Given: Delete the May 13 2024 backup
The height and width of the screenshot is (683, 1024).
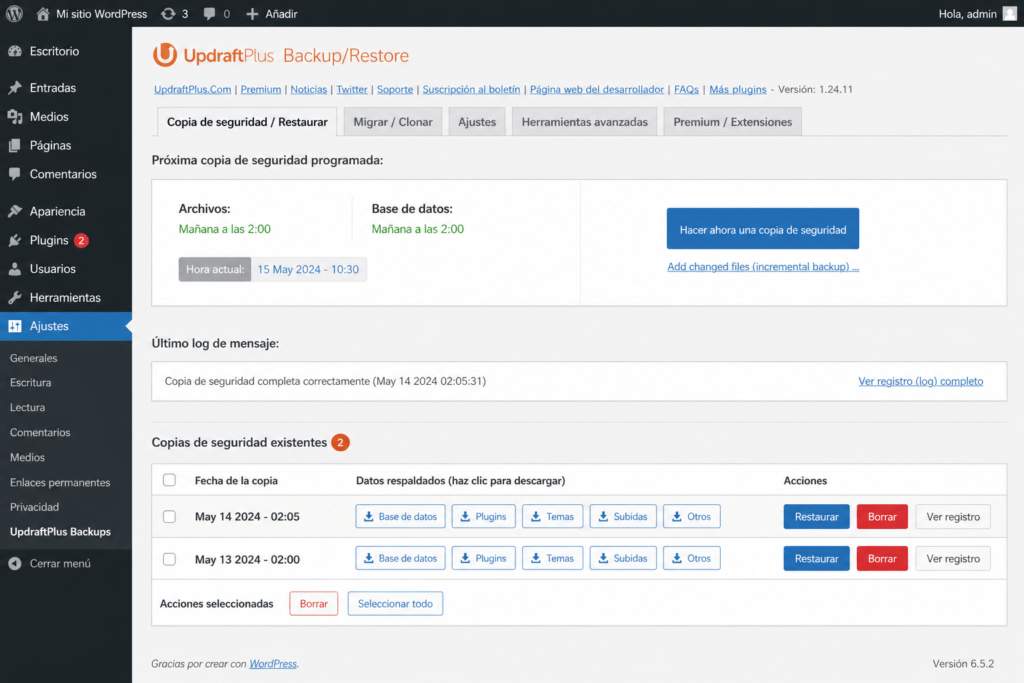Looking at the screenshot, I should coord(882,558).
